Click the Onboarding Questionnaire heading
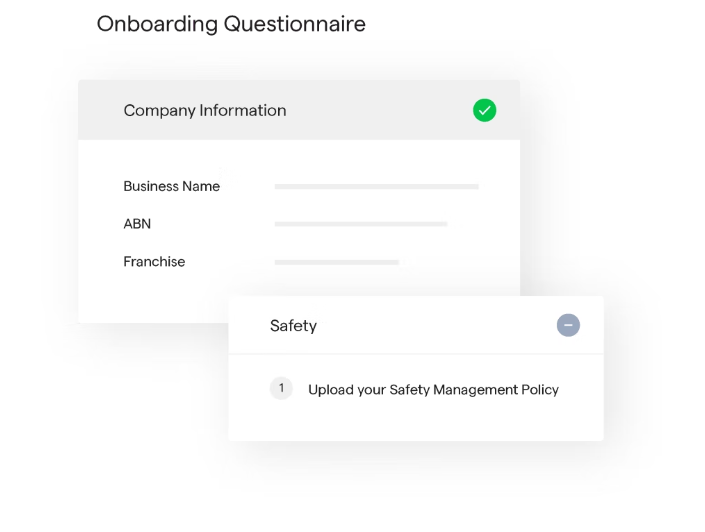This screenshot has height=532, width=705. pyautogui.click(x=231, y=23)
